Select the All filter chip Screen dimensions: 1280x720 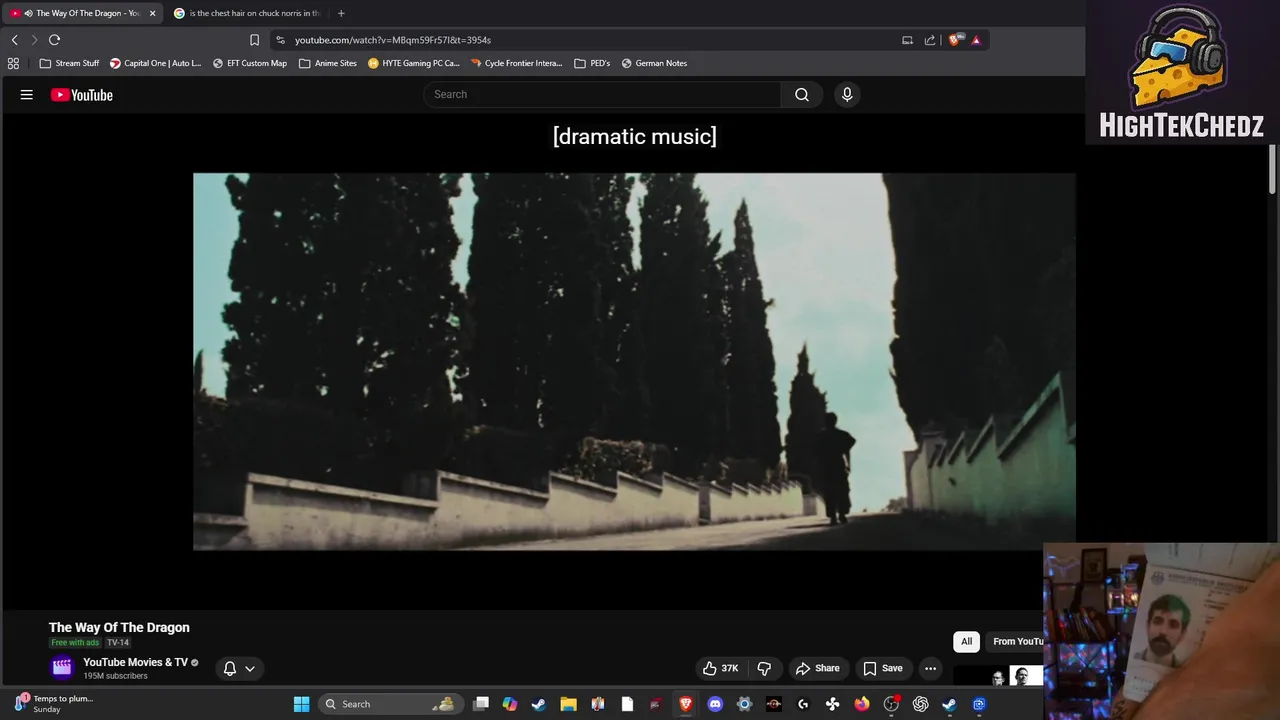pos(966,641)
